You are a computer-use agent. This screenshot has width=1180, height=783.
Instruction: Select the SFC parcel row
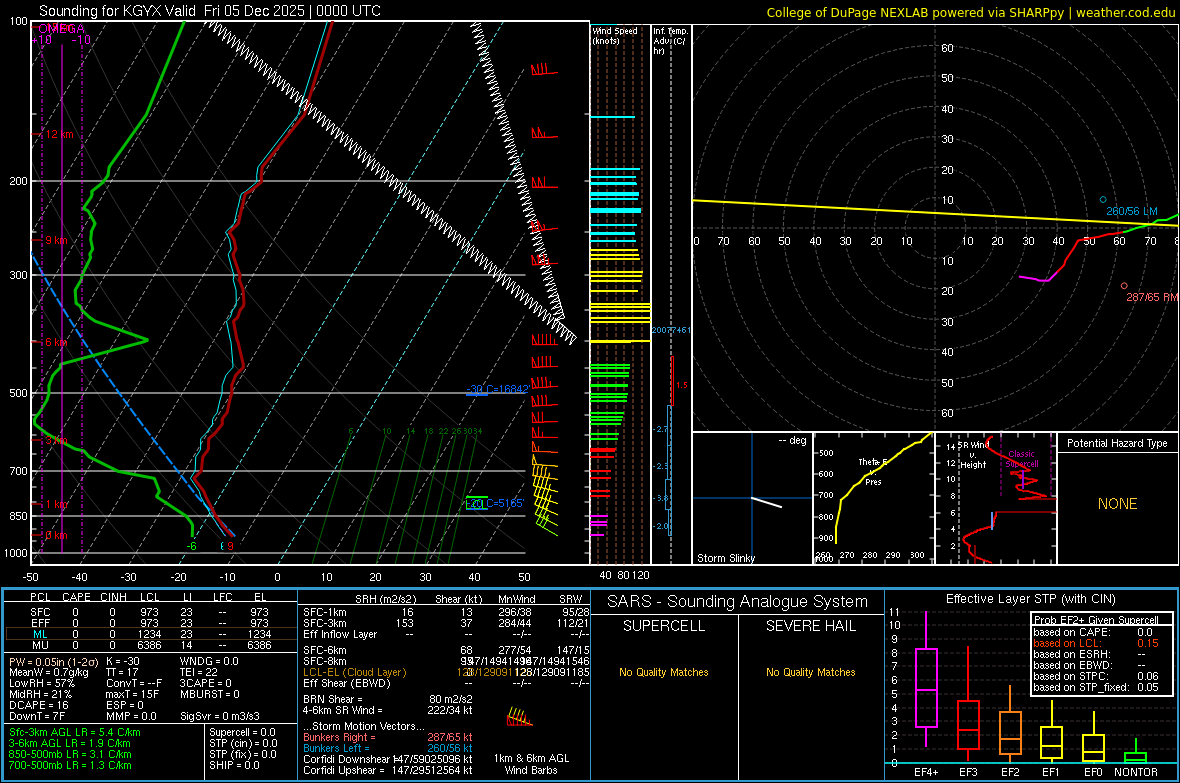150,613
